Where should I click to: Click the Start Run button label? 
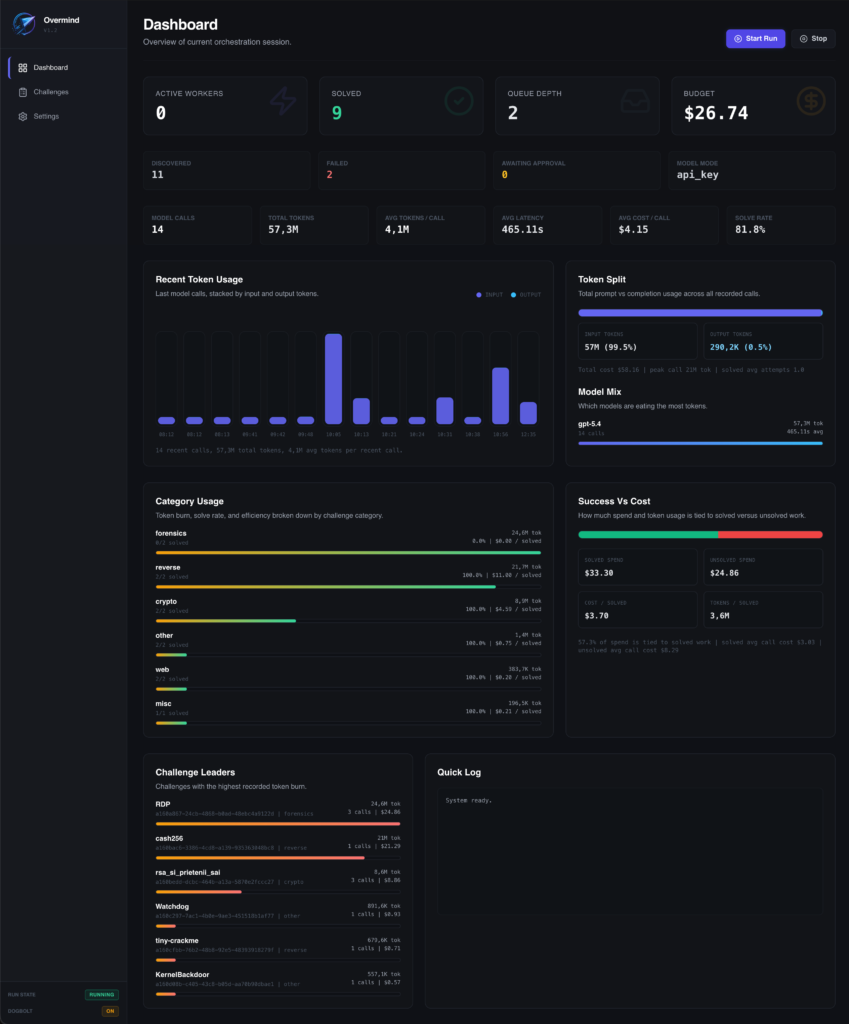tap(761, 39)
